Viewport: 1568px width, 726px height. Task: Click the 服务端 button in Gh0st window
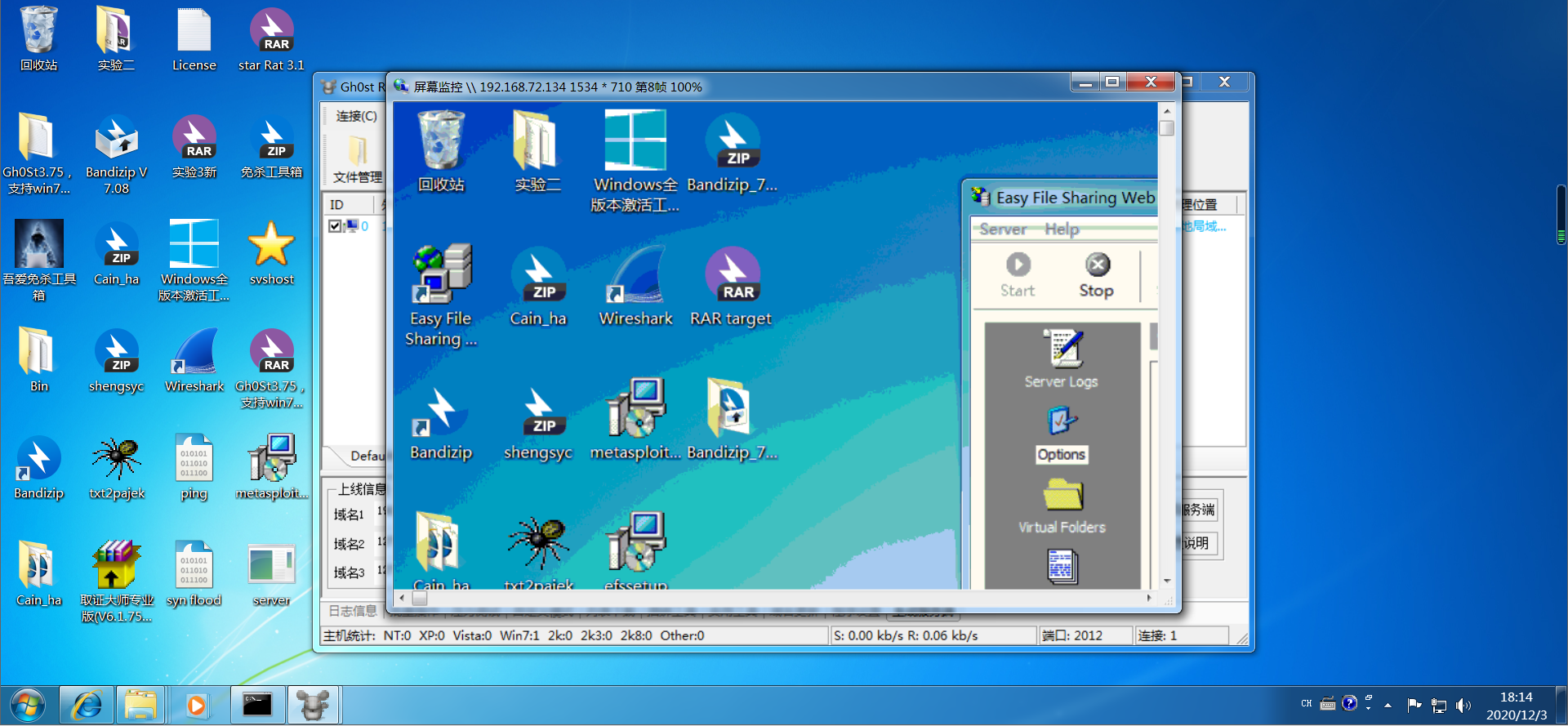point(1199,510)
